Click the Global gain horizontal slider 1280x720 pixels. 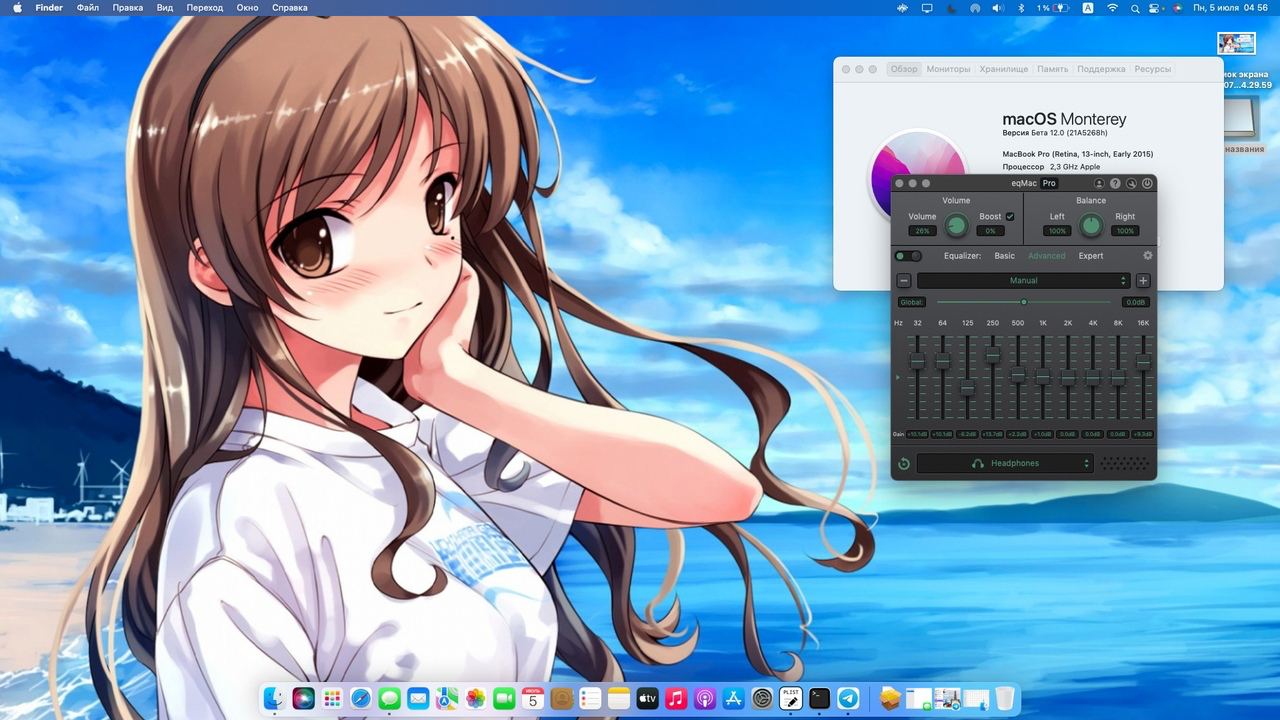(1023, 302)
